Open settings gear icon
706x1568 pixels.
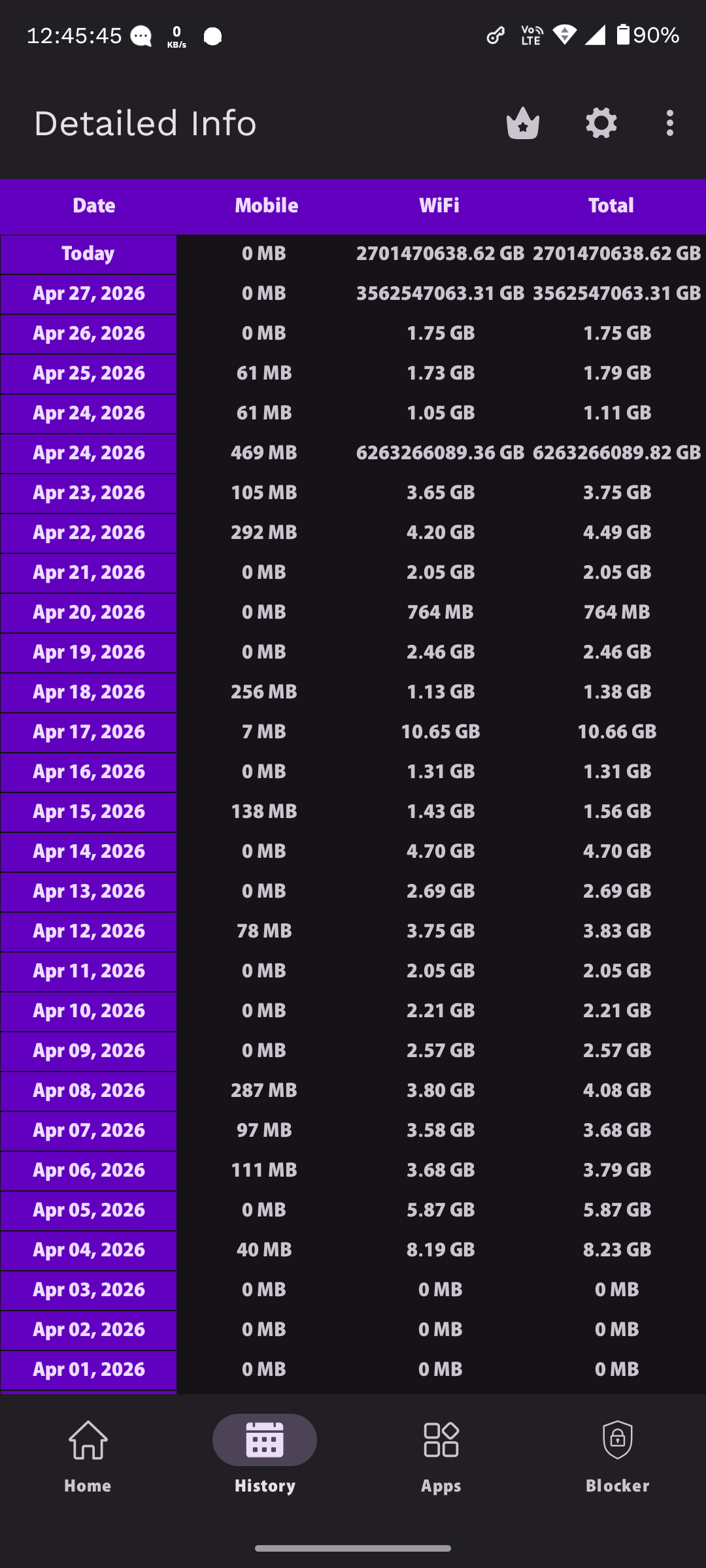tap(601, 123)
